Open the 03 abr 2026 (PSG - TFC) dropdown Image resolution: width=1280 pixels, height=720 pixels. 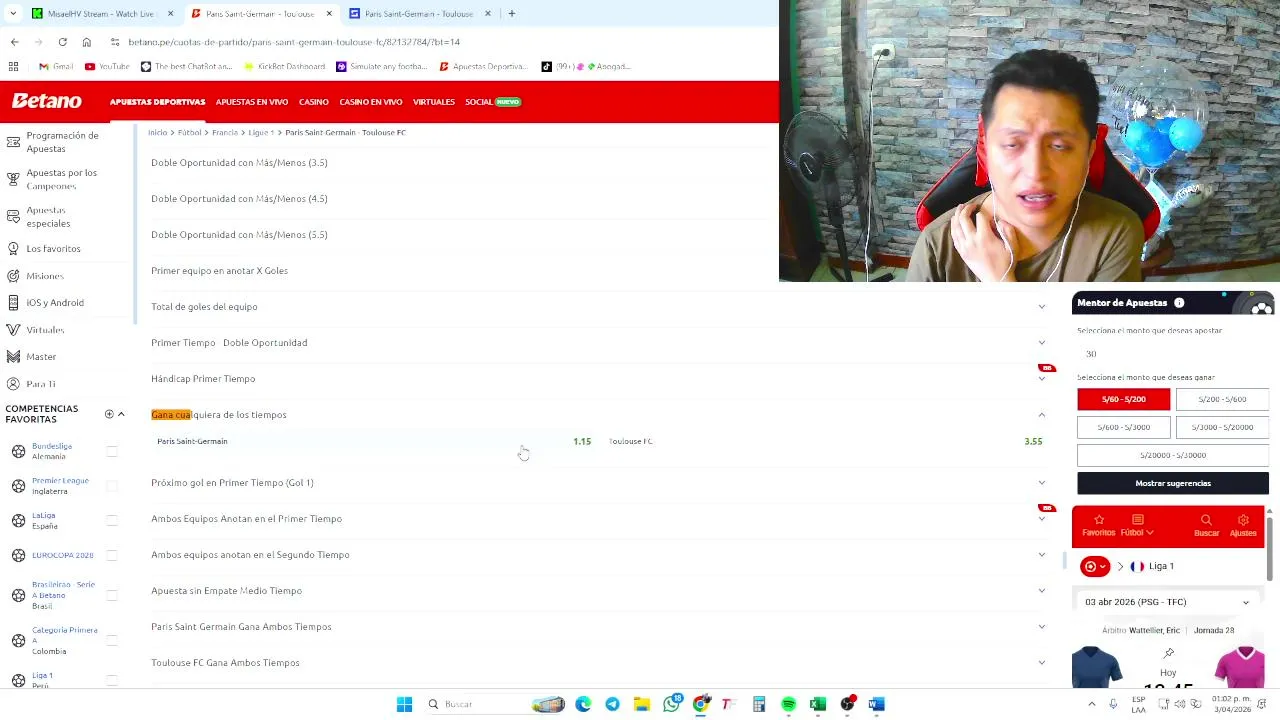pos(1167,602)
